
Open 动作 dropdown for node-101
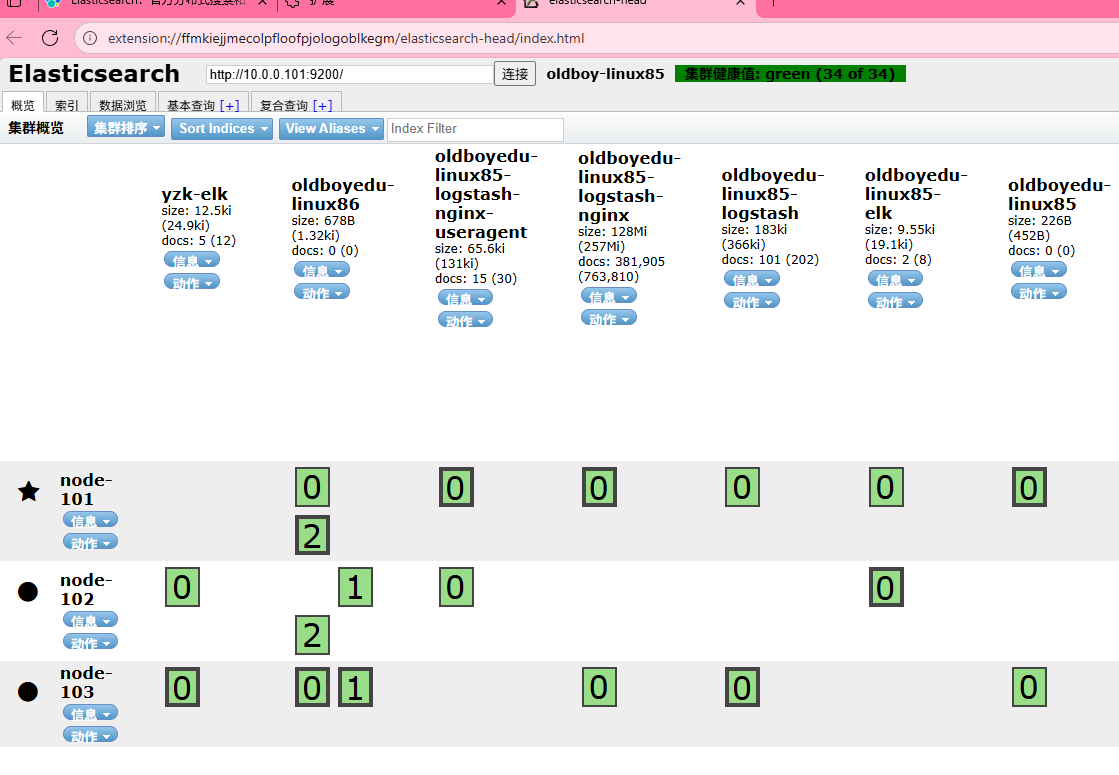point(91,542)
